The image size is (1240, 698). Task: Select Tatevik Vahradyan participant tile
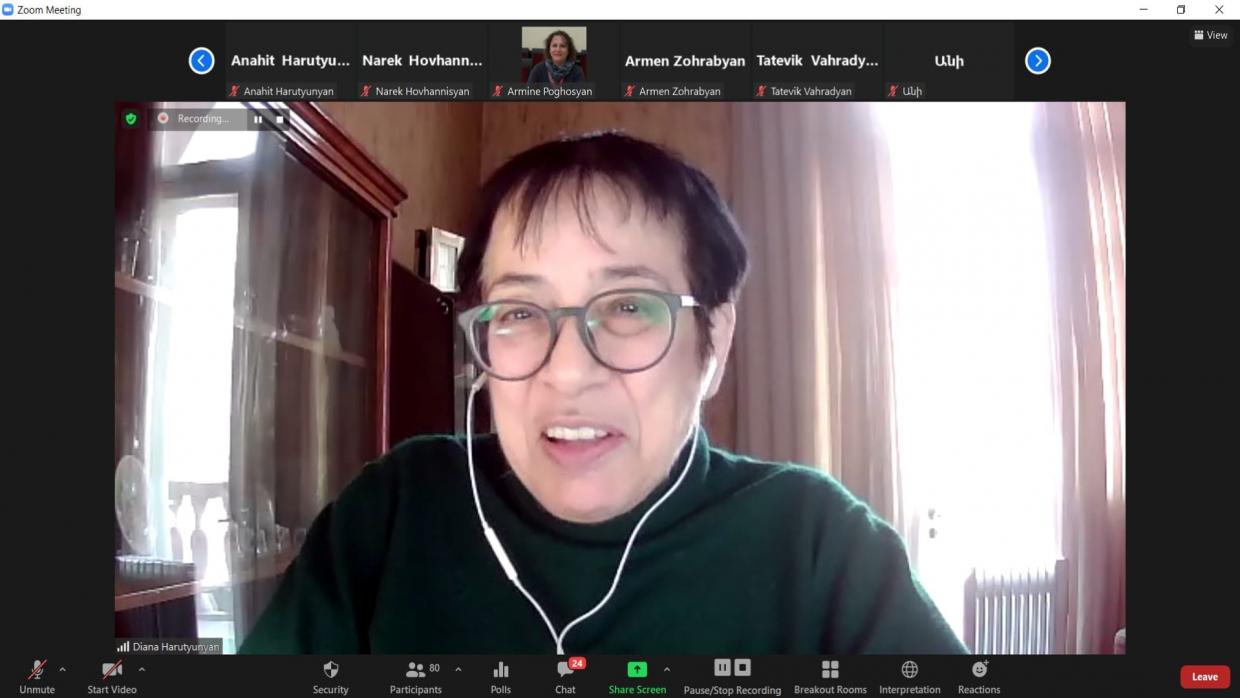817,61
